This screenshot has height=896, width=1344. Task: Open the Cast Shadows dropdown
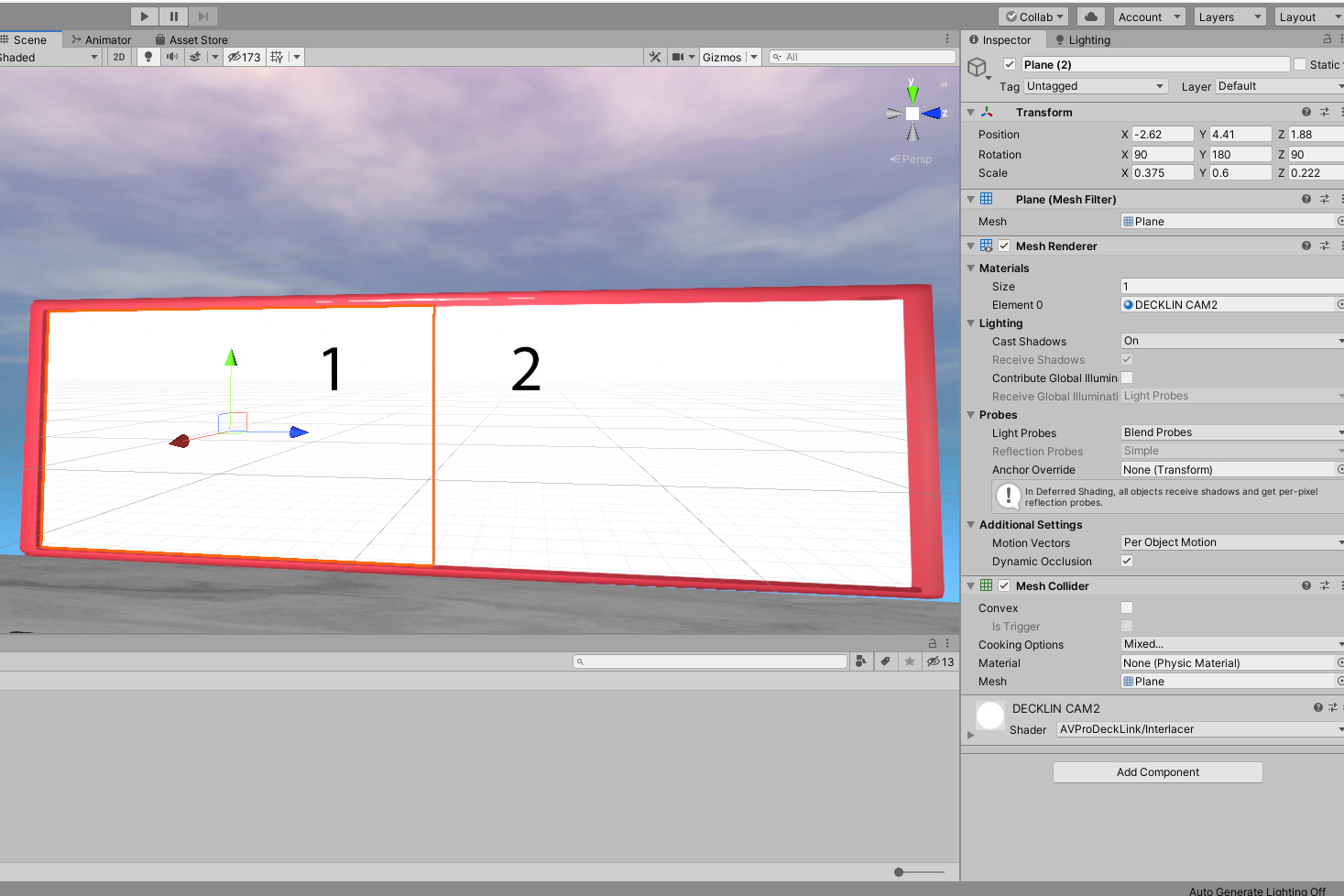[1232, 341]
